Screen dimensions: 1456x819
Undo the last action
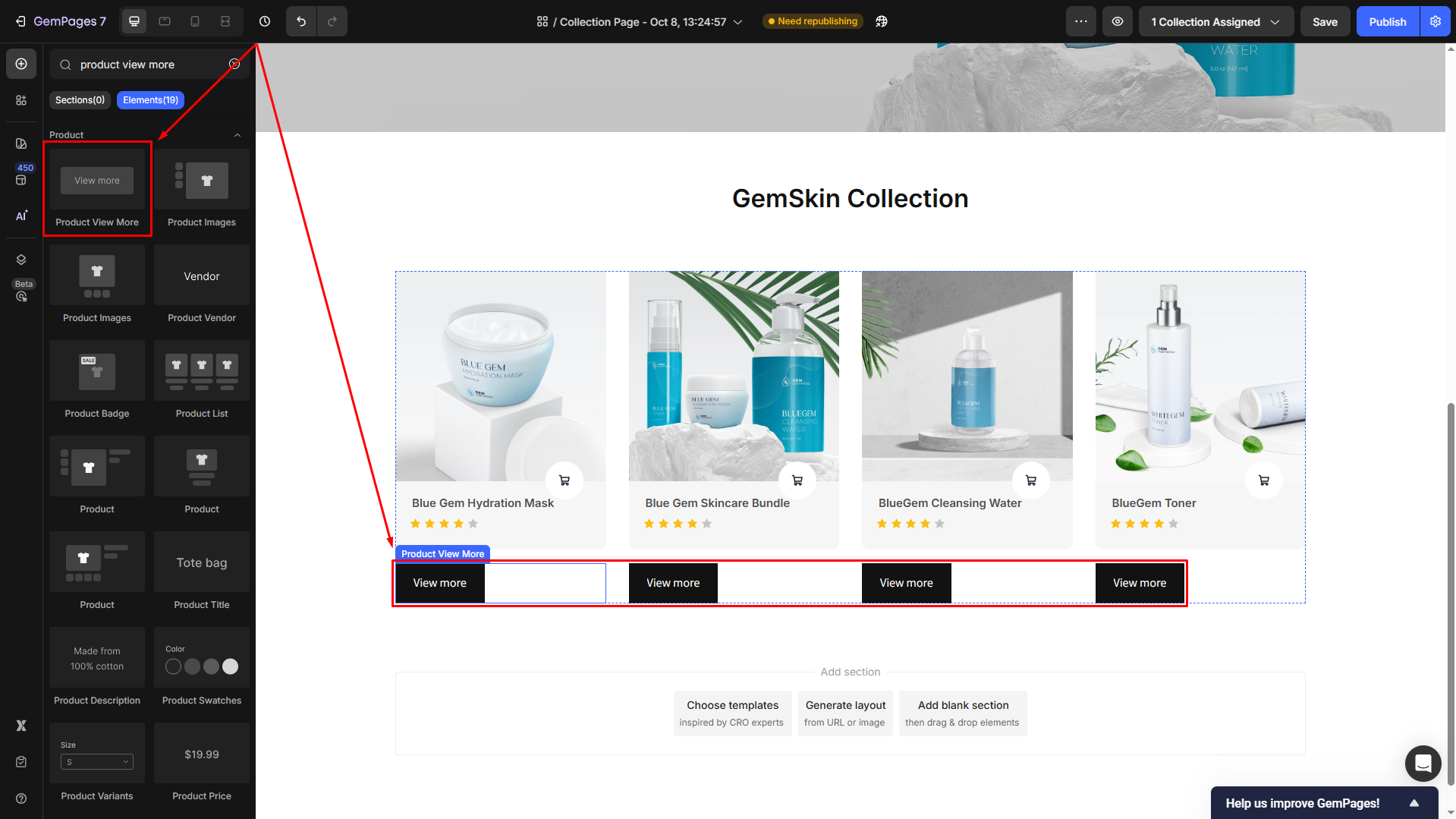301,21
